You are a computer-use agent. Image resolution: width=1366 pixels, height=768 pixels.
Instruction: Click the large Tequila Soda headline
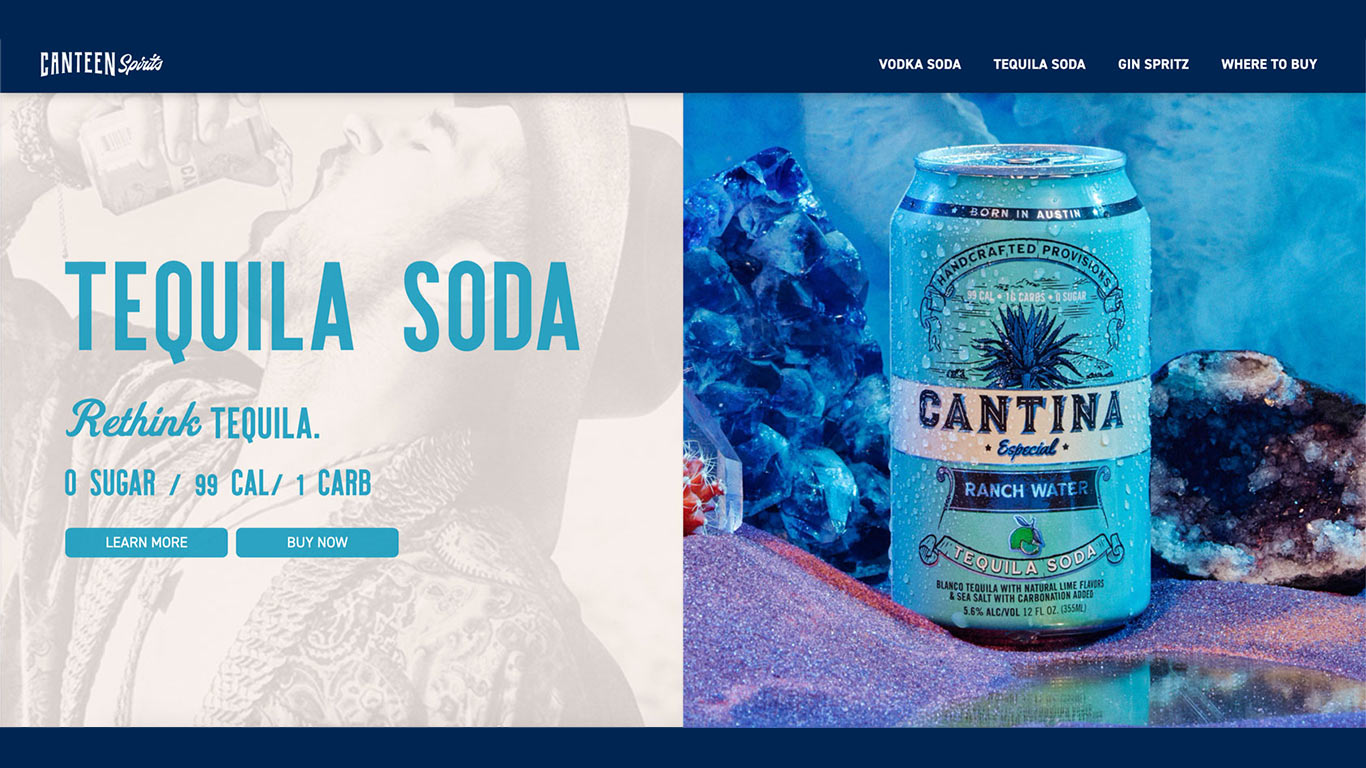pyautogui.click(x=322, y=306)
